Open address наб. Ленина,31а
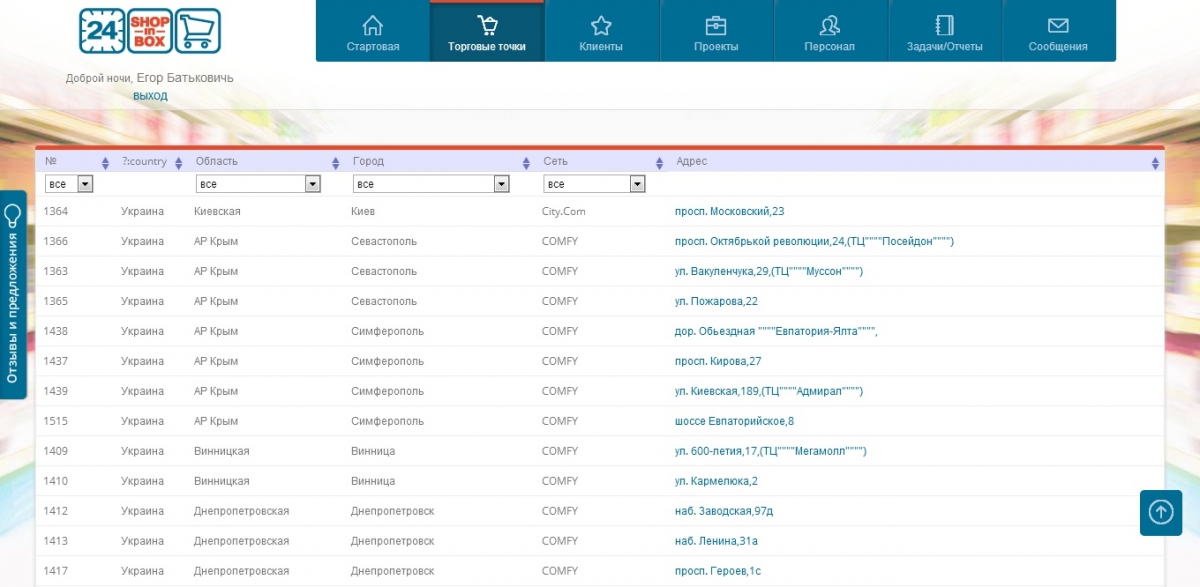Screen dimensions: 1200x587 pos(716,542)
